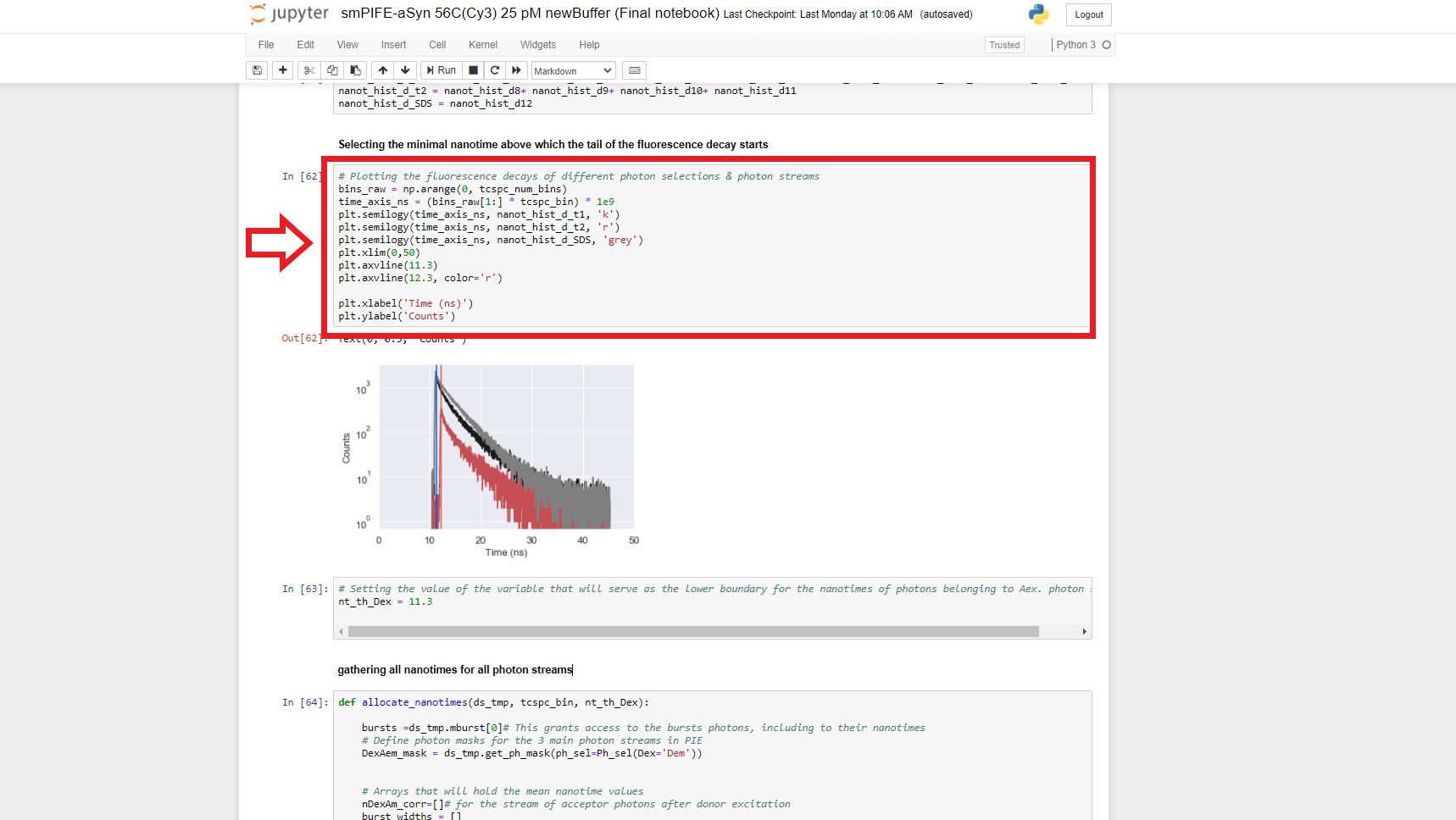The height and width of the screenshot is (820, 1456).
Task: Click the Logout button
Action: coord(1089,14)
